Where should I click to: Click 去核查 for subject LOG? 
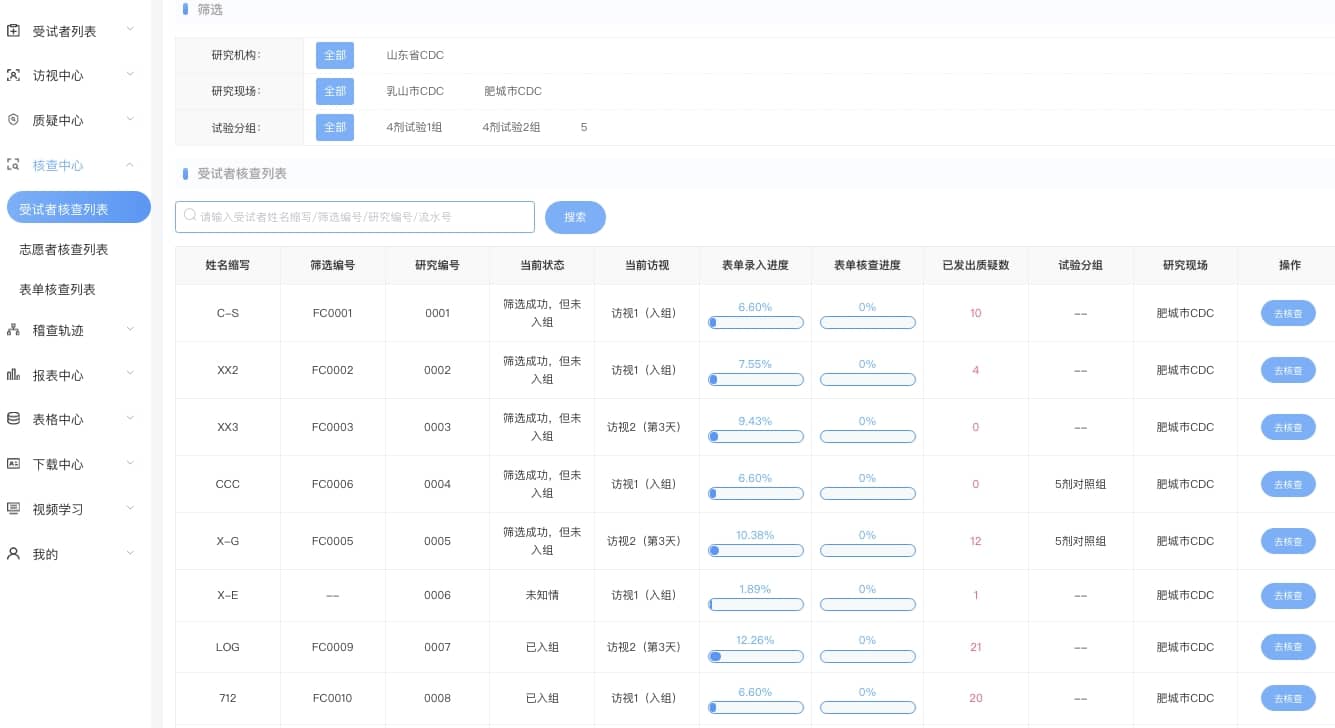tap(1288, 647)
